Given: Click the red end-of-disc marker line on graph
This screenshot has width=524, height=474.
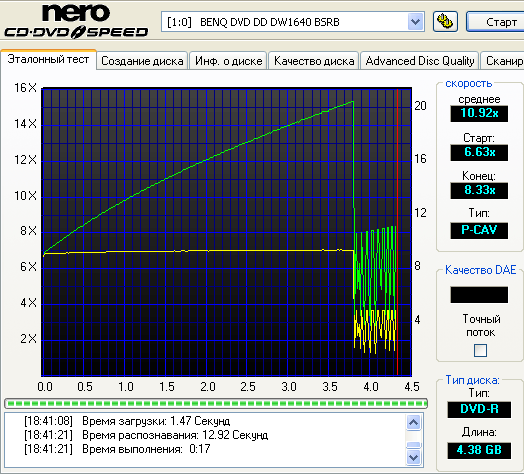Looking at the screenshot, I should coord(397,232).
